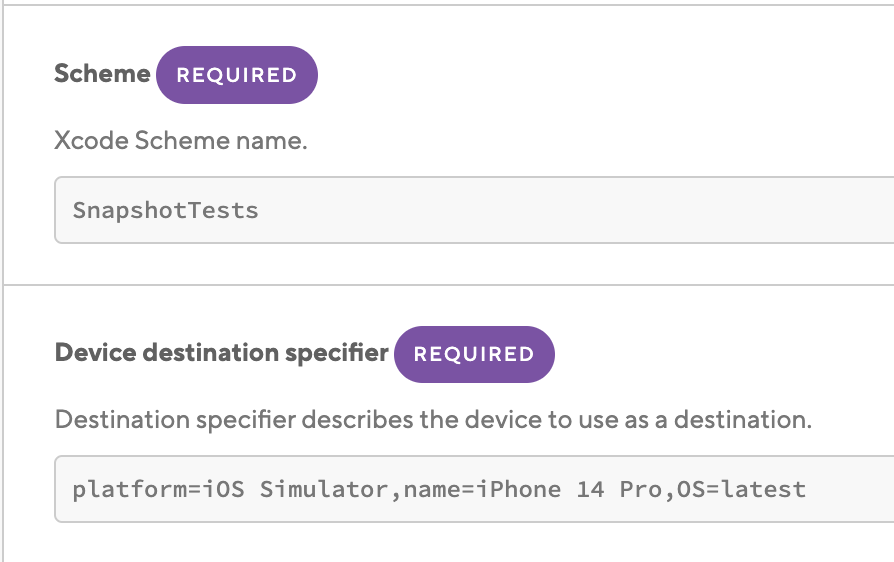The height and width of the screenshot is (562, 894).
Task: Click the REQUIRED badge next to Scheme
Action: [x=237, y=75]
